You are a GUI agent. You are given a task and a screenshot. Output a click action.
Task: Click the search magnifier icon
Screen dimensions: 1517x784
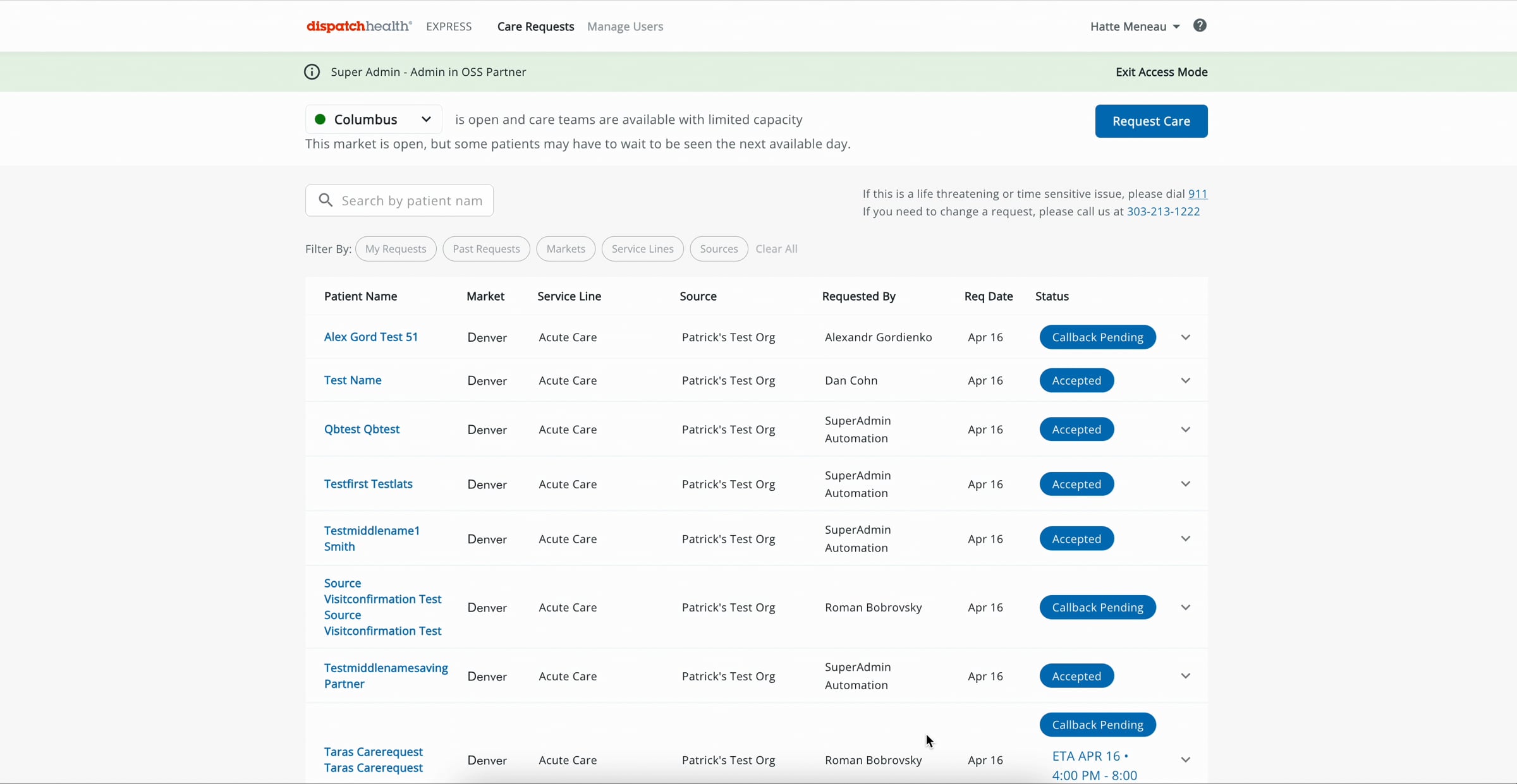point(326,200)
